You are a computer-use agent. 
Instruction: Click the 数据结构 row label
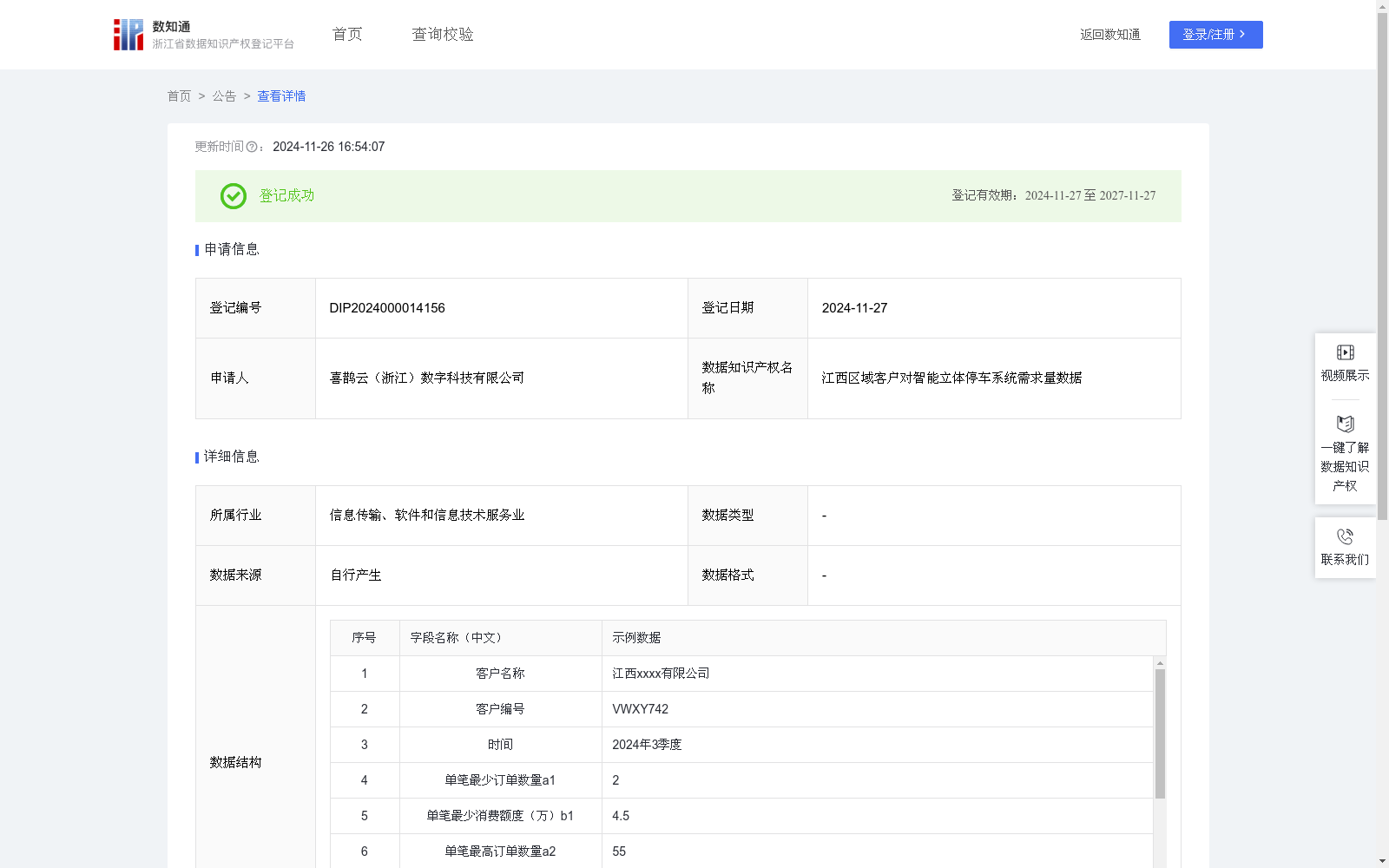coord(235,763)
